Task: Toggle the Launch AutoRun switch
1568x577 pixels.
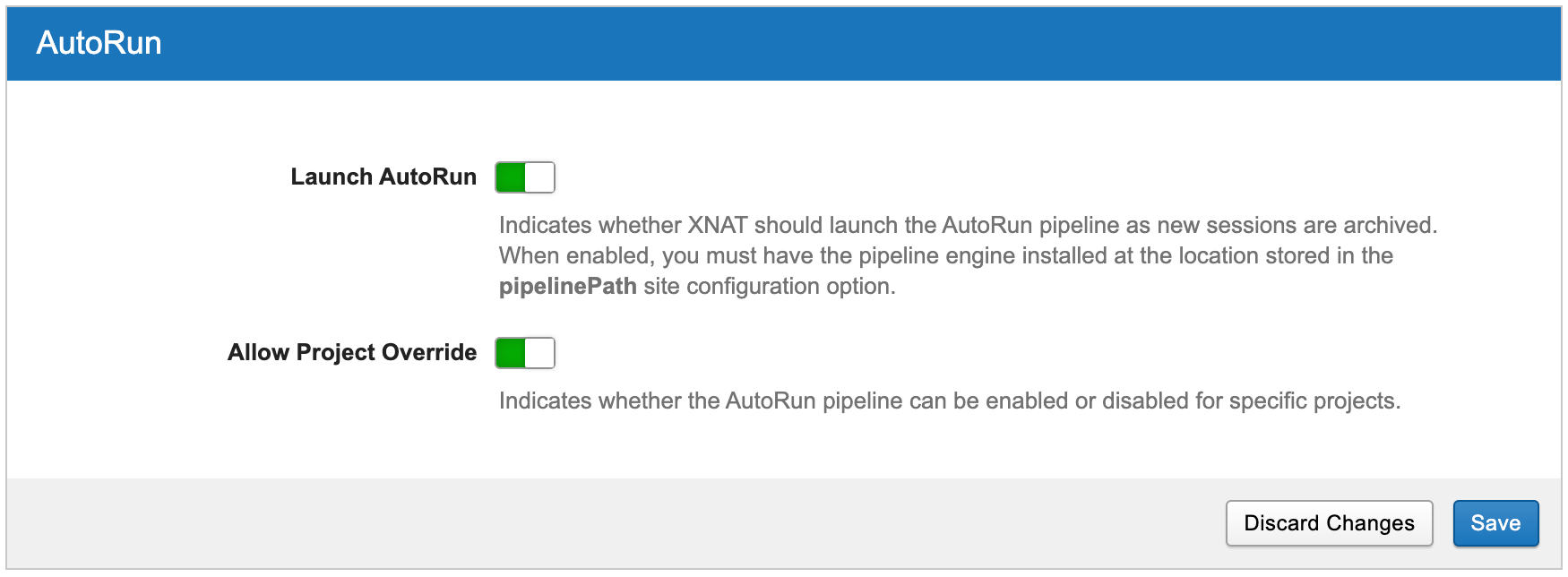Action: pyautogui.click(x=525, y=177)
